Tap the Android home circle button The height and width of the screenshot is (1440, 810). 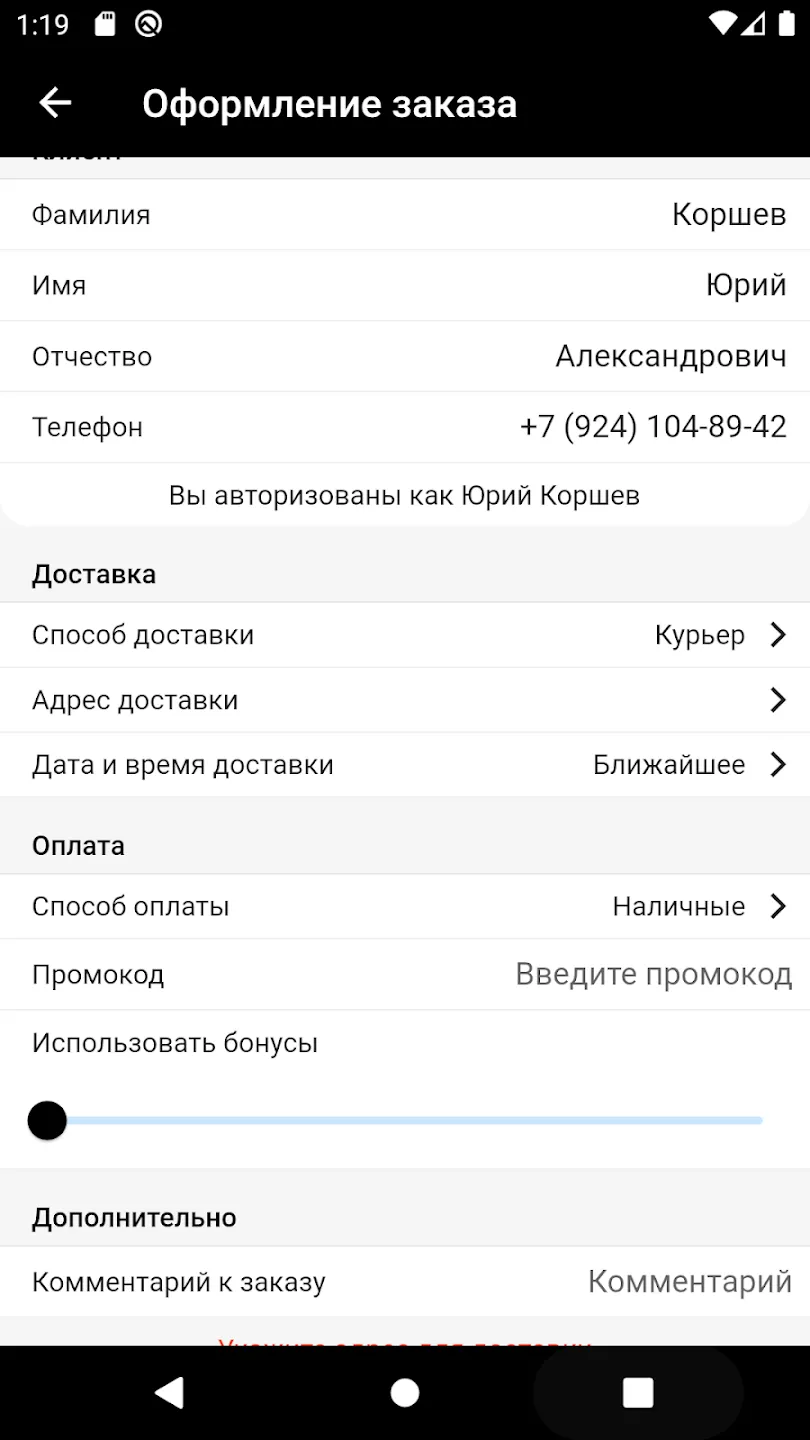tap(405, 1392)
